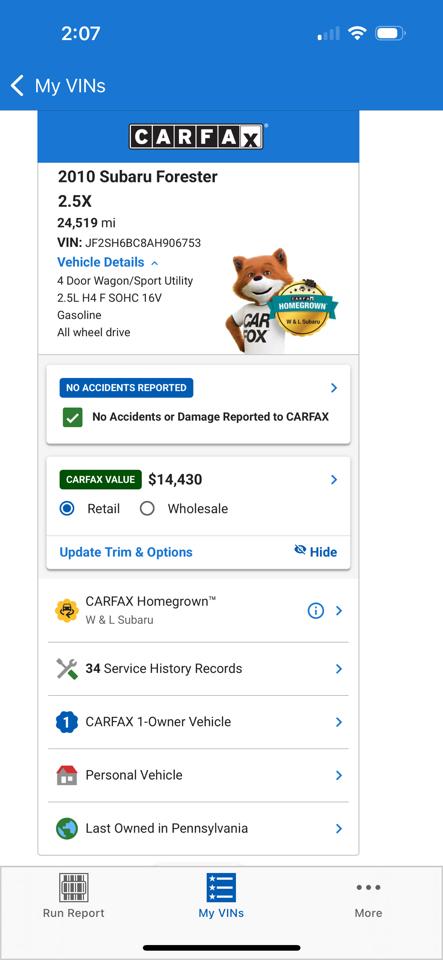The image size is (443, 960).
Task: Open CARFAX Value details chevron
Action: point(334,479)
